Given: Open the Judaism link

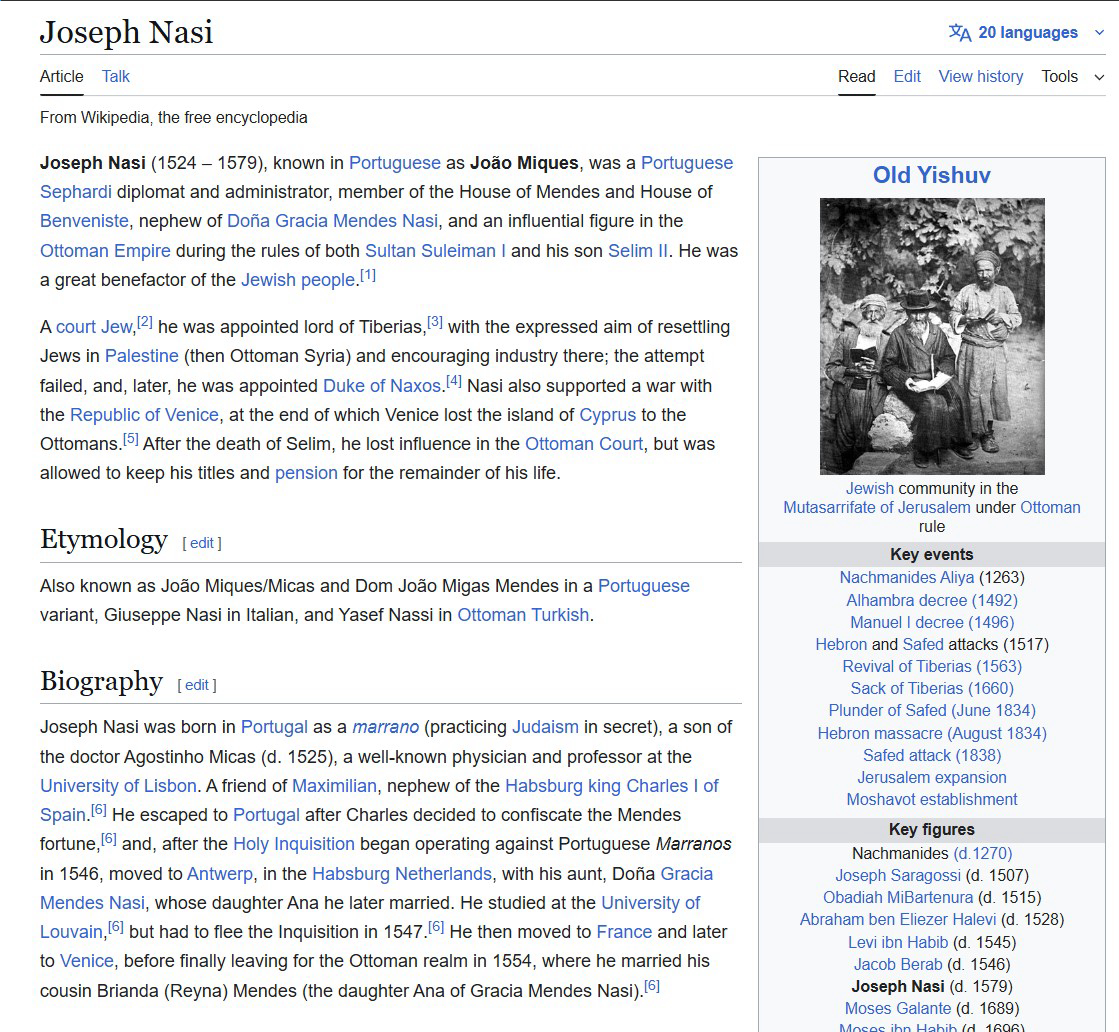Looking at the screenshot, I should click(545, 727).
